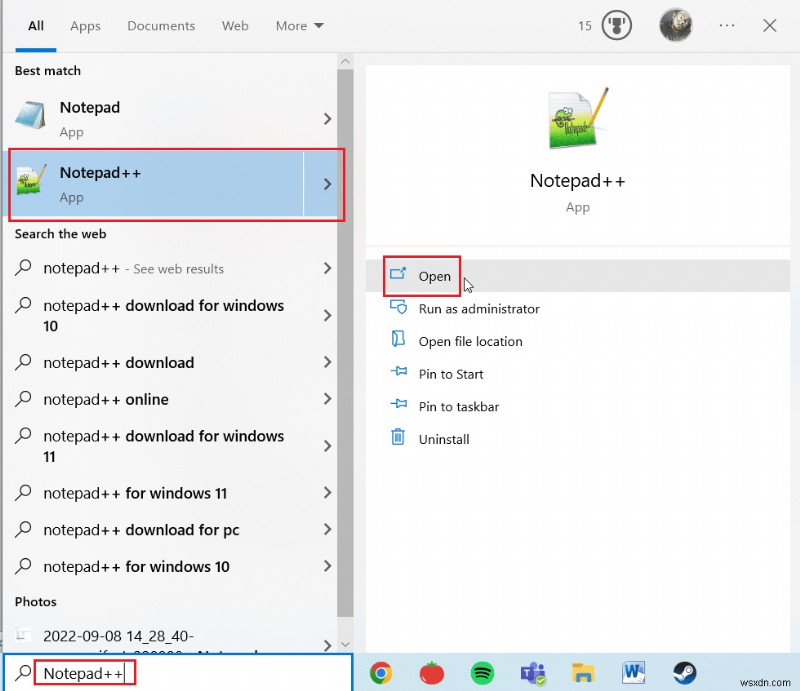Click the Uninstall trash can icon

(x=398, y=437)
